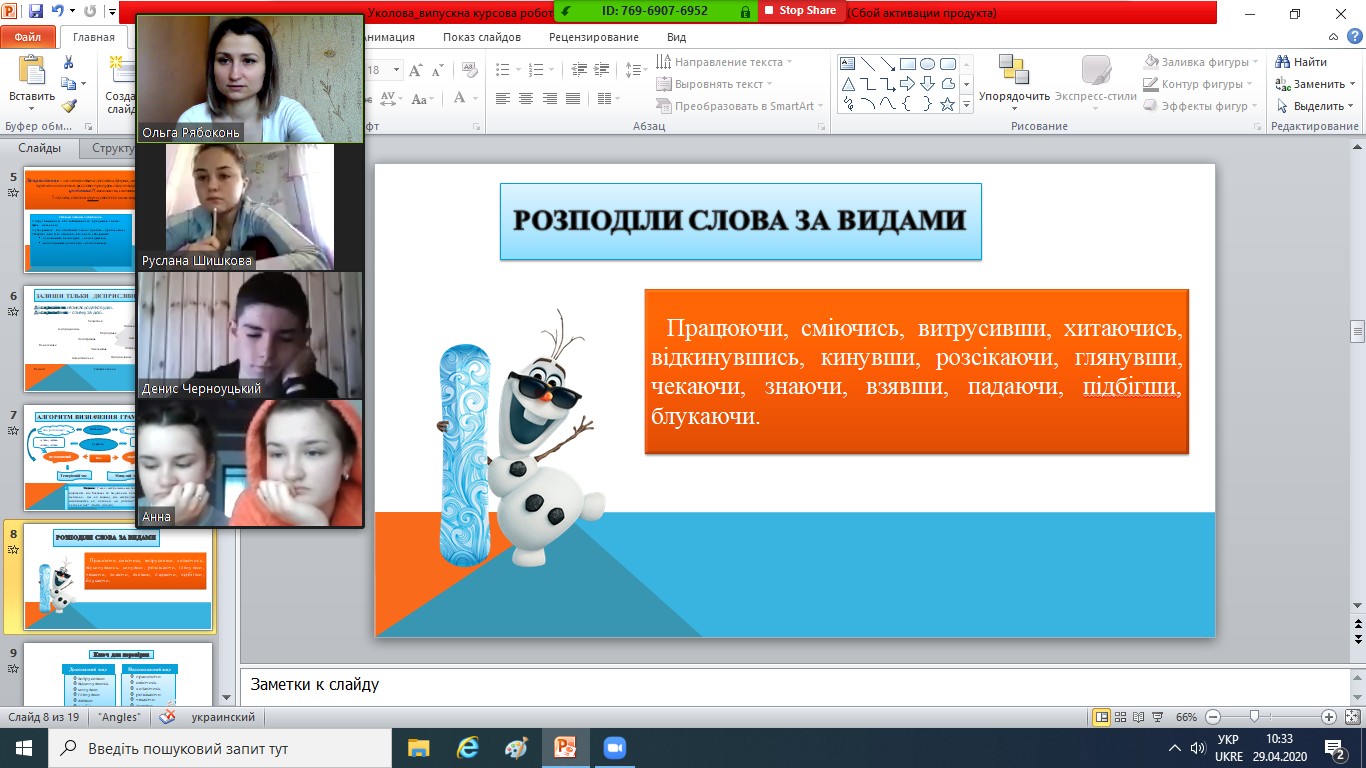Switch to the Слайды pane tab
The height and width of the screenshot is (768, 1366).
click(x=40, y=148)
